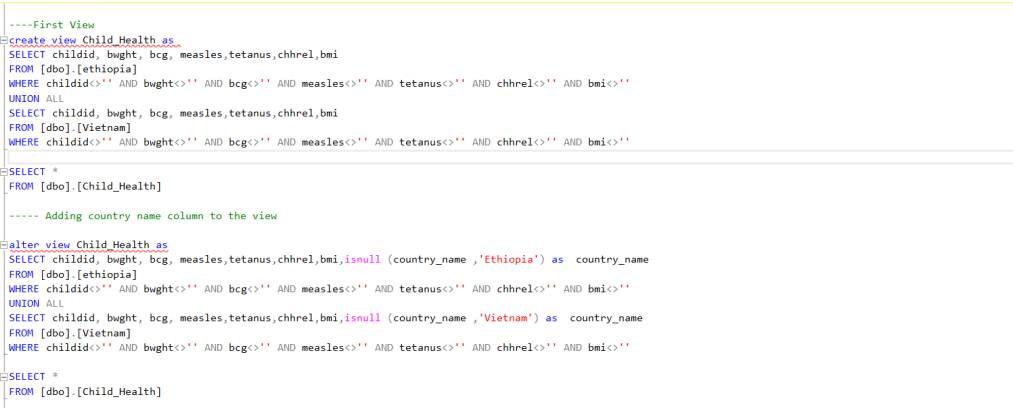Click '[dbo].[Vietnam]' in the create view statement

85,128
